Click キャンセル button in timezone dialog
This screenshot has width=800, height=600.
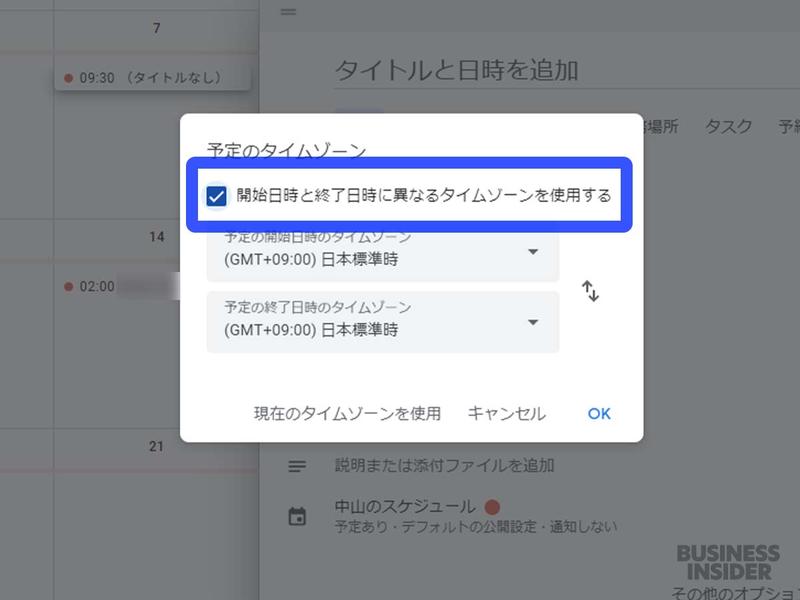pyautogui.click(x=507, y=413)
